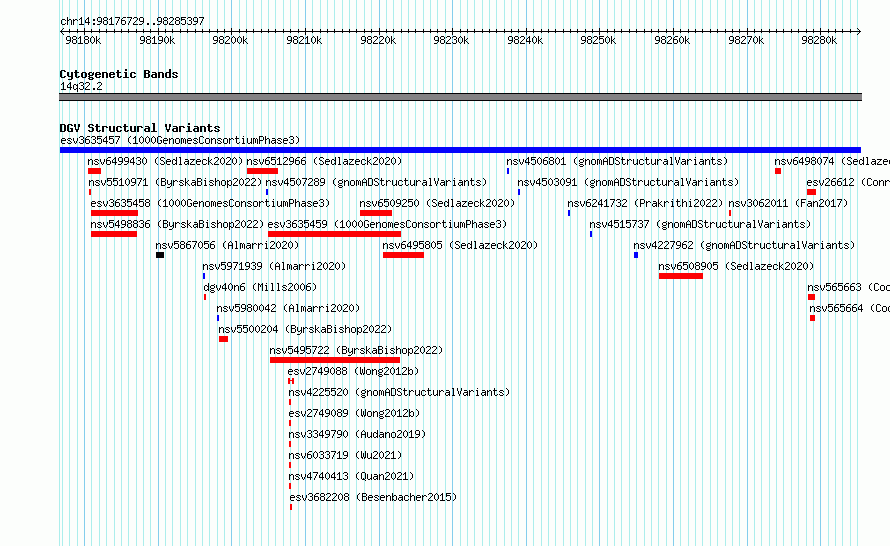This screenshot has width=890, height=546.
Task: Click 98280k on the ruler
Action: point(818,40)
